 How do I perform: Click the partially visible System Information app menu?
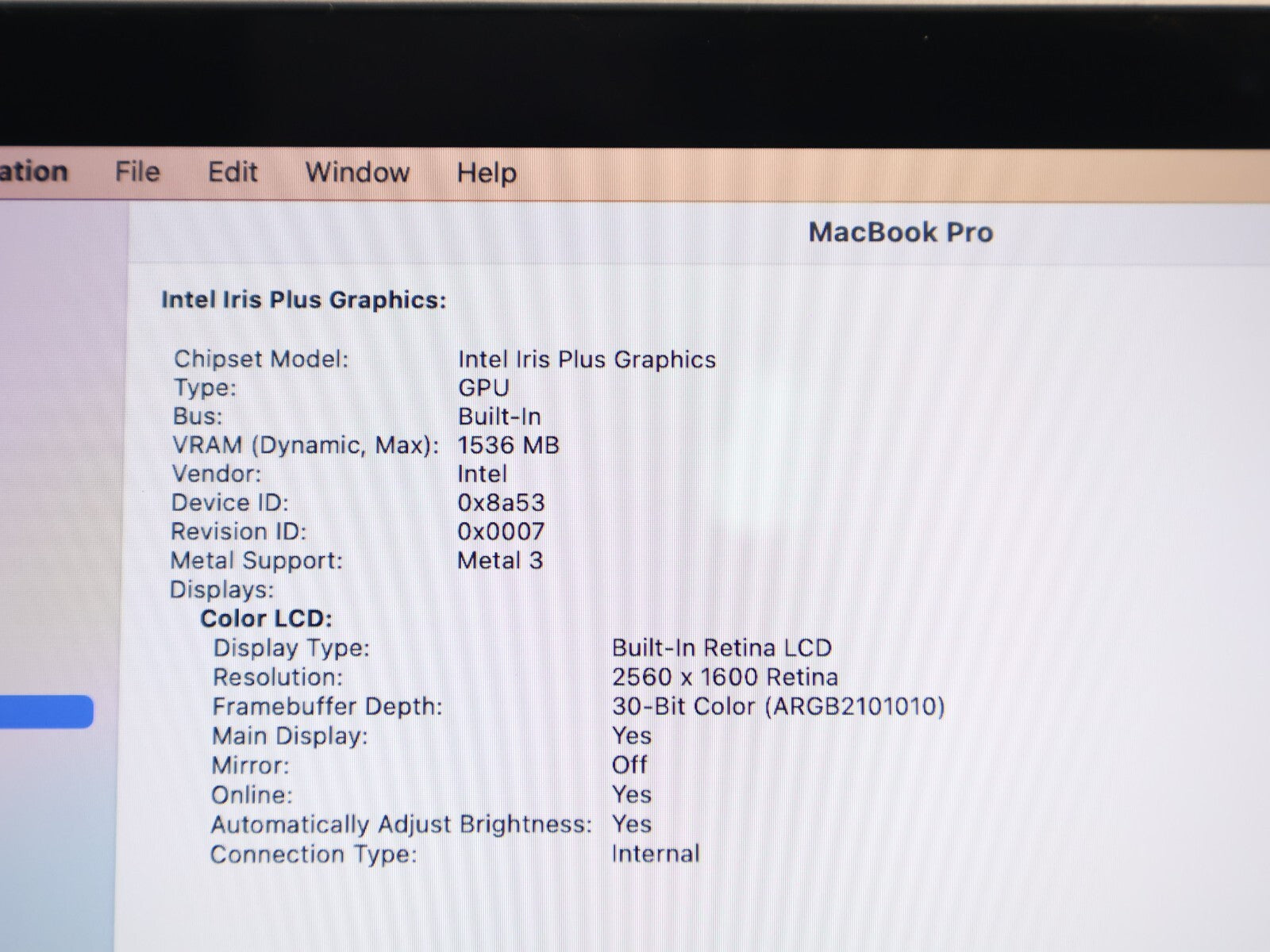pos(33,171)
